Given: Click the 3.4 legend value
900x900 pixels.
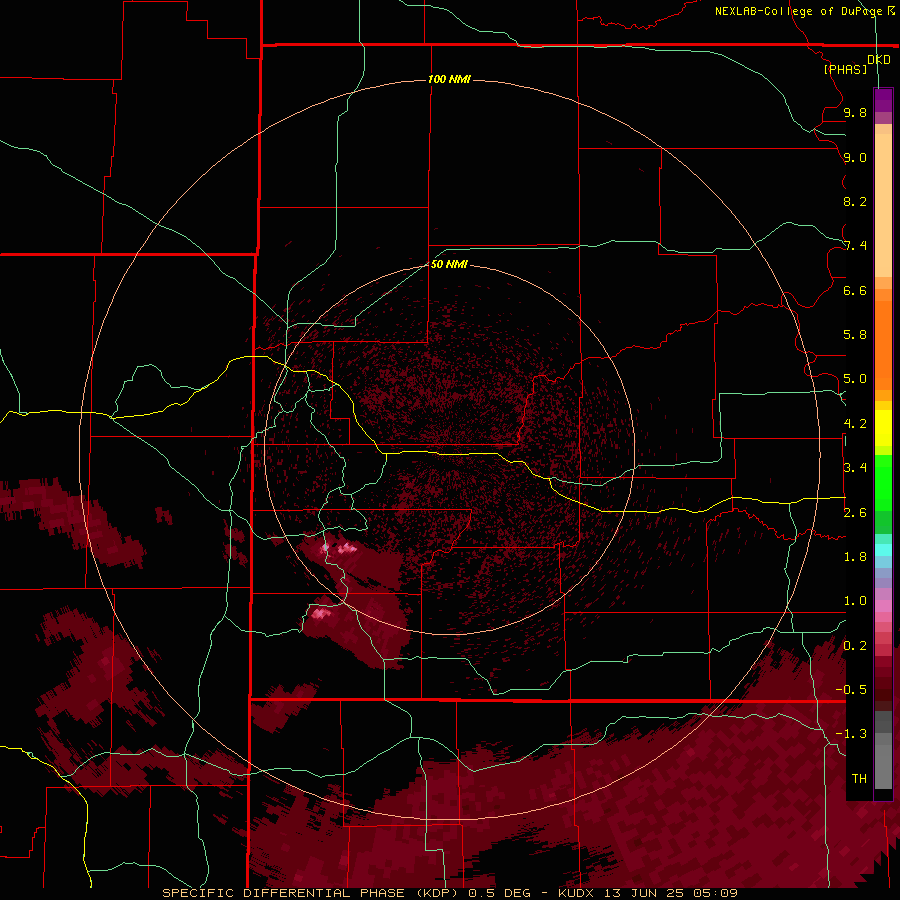Looking at the screenshot, I should pyautogui.click(x=855, y=468).
